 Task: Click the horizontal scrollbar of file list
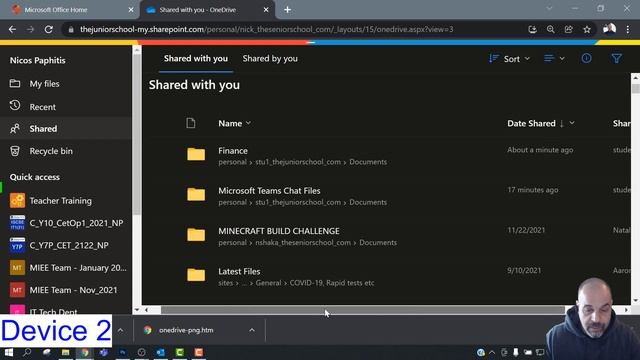363,310
